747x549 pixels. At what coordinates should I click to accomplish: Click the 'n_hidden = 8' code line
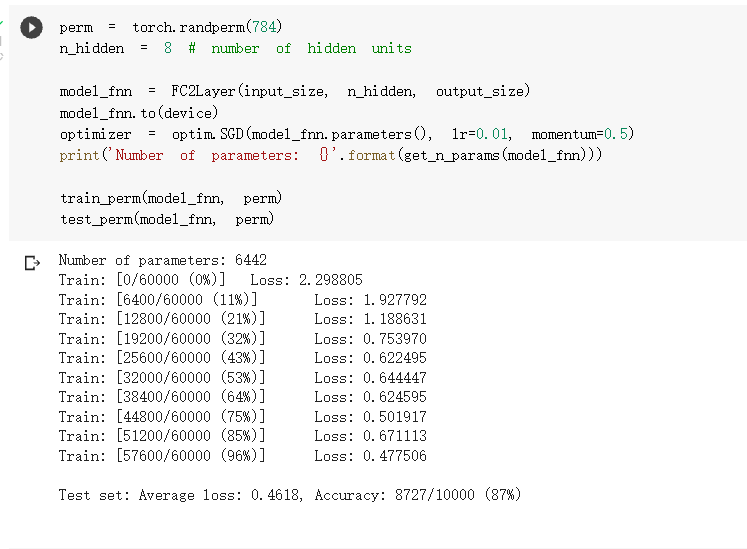click(x=115, y=48)
